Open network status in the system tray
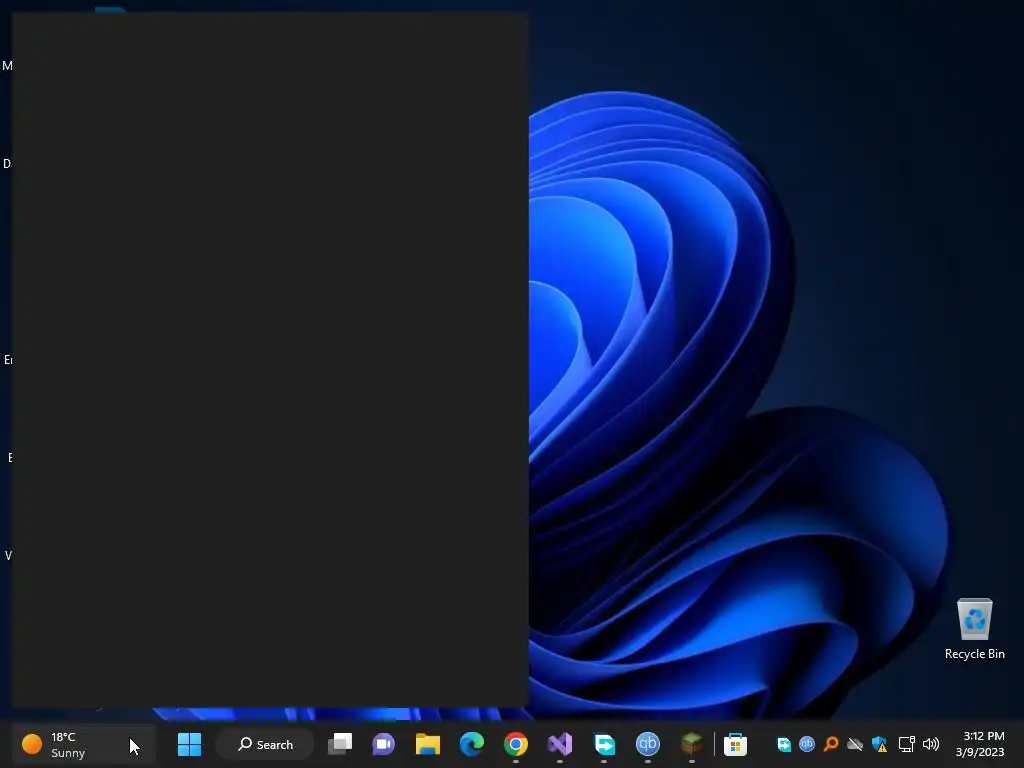This screenshot has width=1024, height=768. point(906,744)
